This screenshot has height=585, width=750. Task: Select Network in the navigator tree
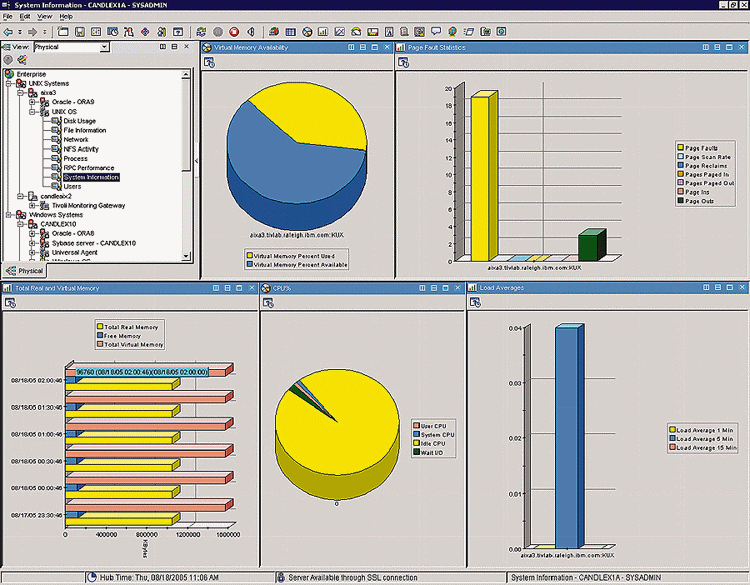coord(76,140)
